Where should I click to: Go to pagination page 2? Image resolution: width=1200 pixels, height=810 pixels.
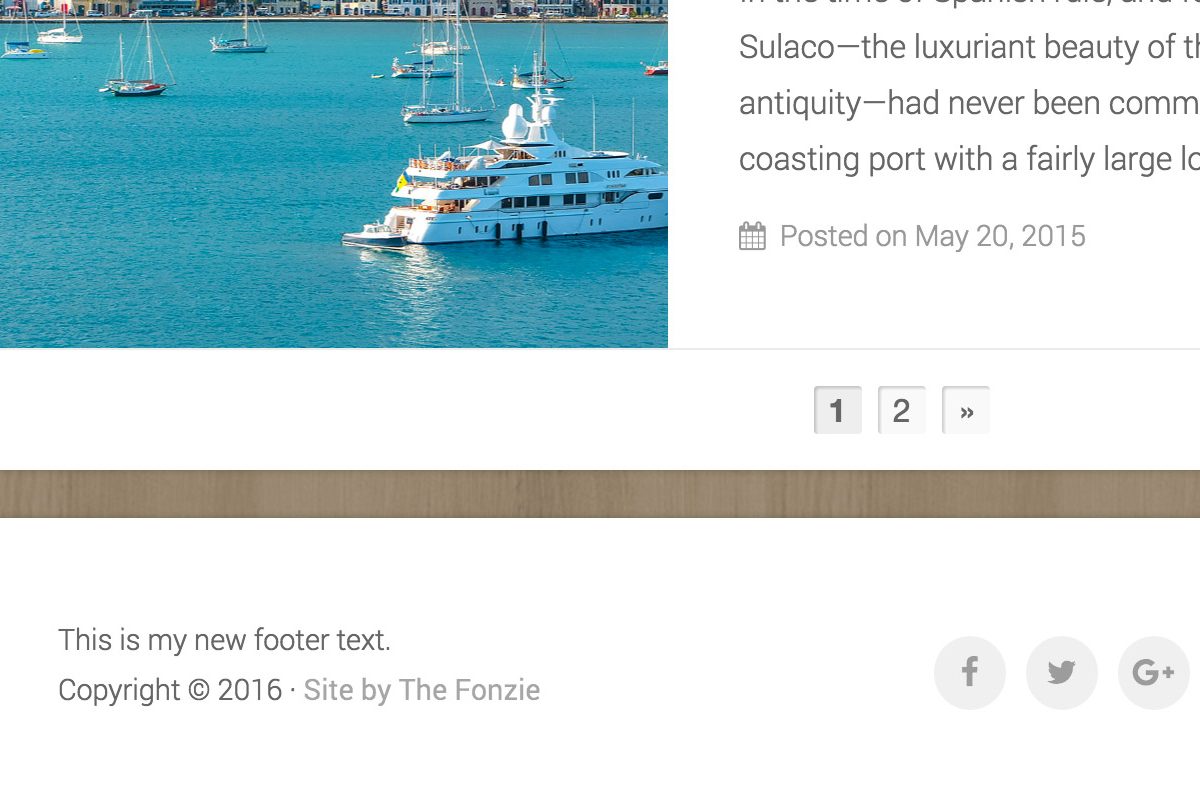[902, 410]
